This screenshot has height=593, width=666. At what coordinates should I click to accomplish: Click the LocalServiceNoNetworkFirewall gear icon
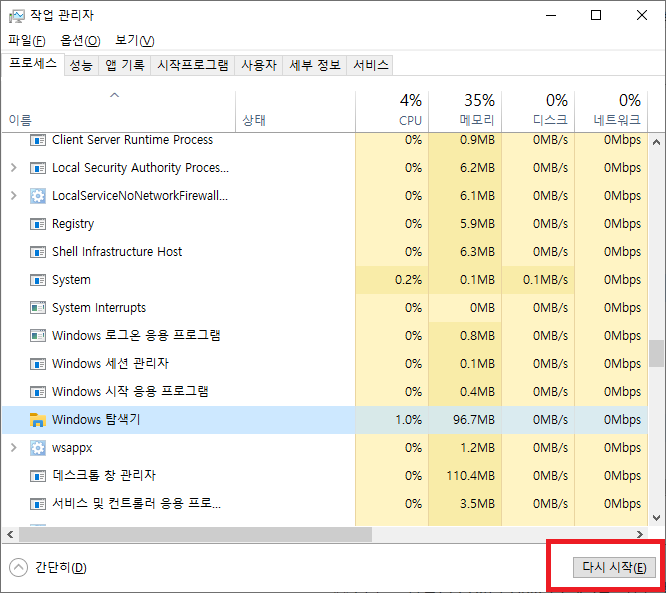coord(38,196)
